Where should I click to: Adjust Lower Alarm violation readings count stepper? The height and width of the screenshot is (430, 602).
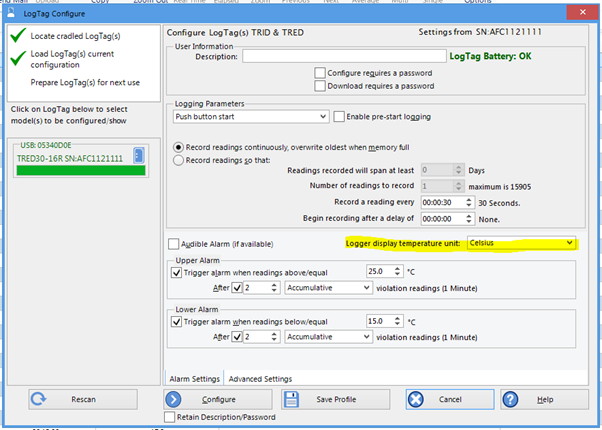(x=274, y=337)
